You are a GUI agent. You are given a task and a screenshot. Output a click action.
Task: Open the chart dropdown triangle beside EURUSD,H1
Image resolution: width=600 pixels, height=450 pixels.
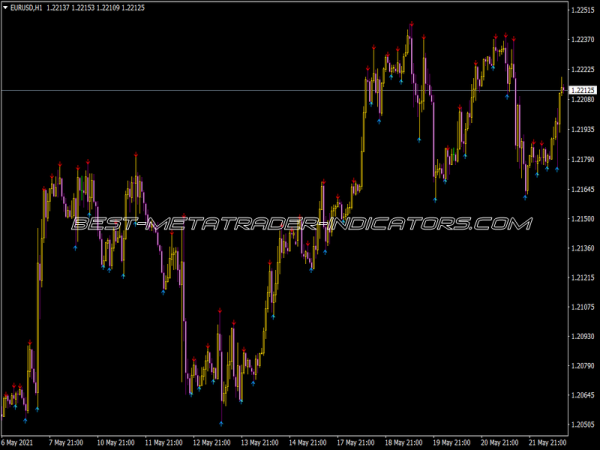[x=6, y=9]
